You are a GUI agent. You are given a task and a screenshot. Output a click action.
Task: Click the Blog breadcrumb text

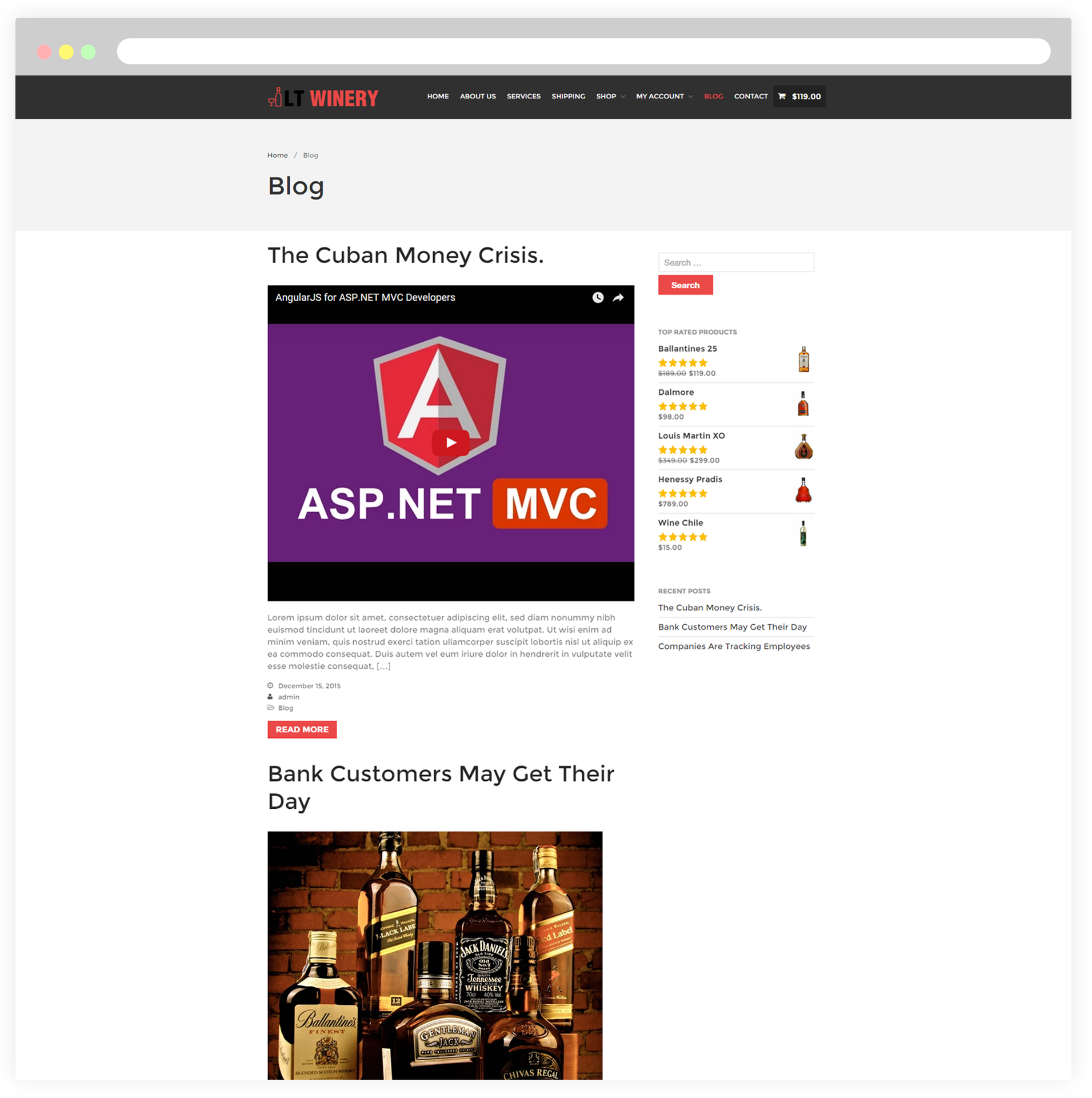click(x=310, y=155)
